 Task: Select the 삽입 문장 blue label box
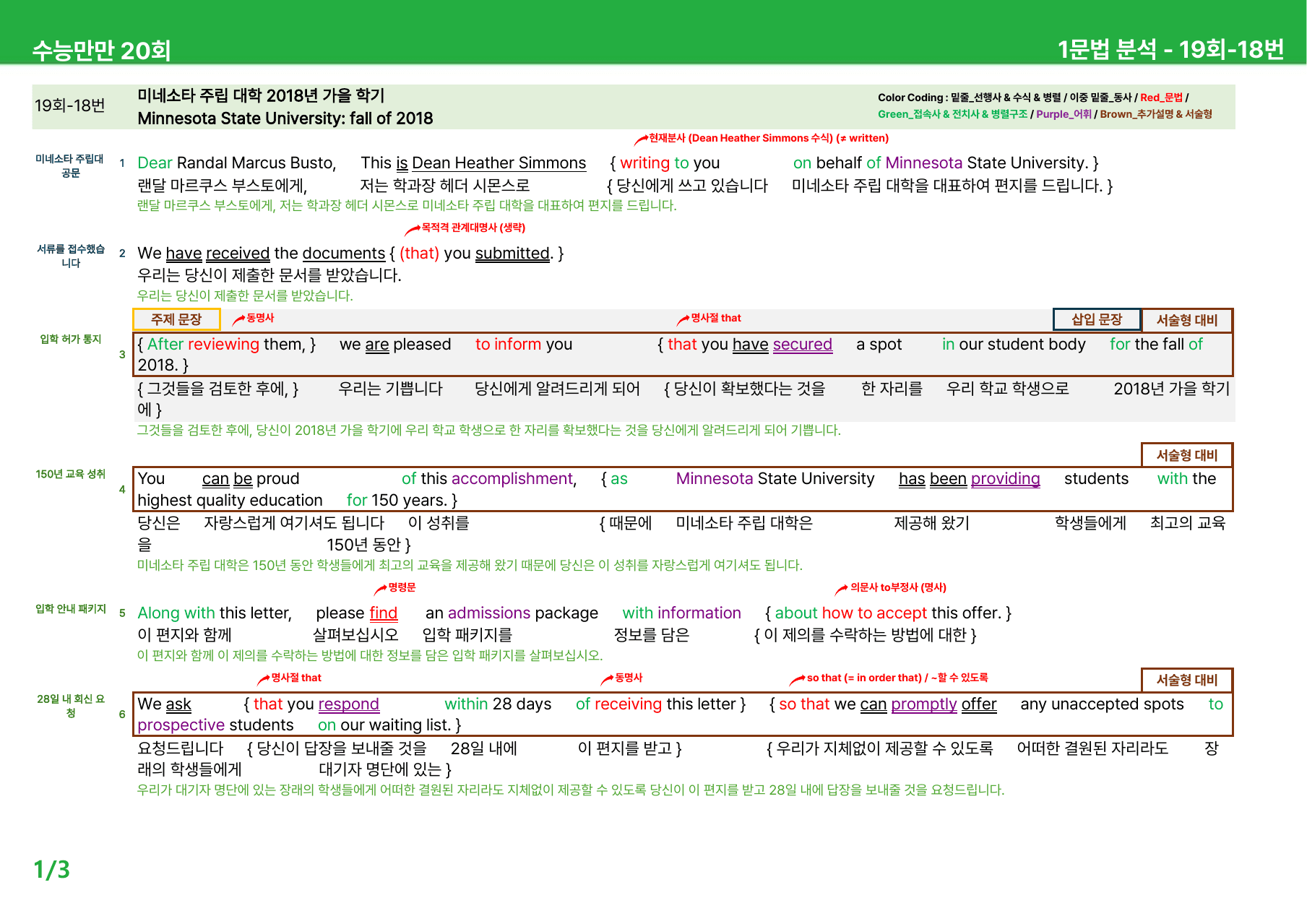(x=1097, y=319)
